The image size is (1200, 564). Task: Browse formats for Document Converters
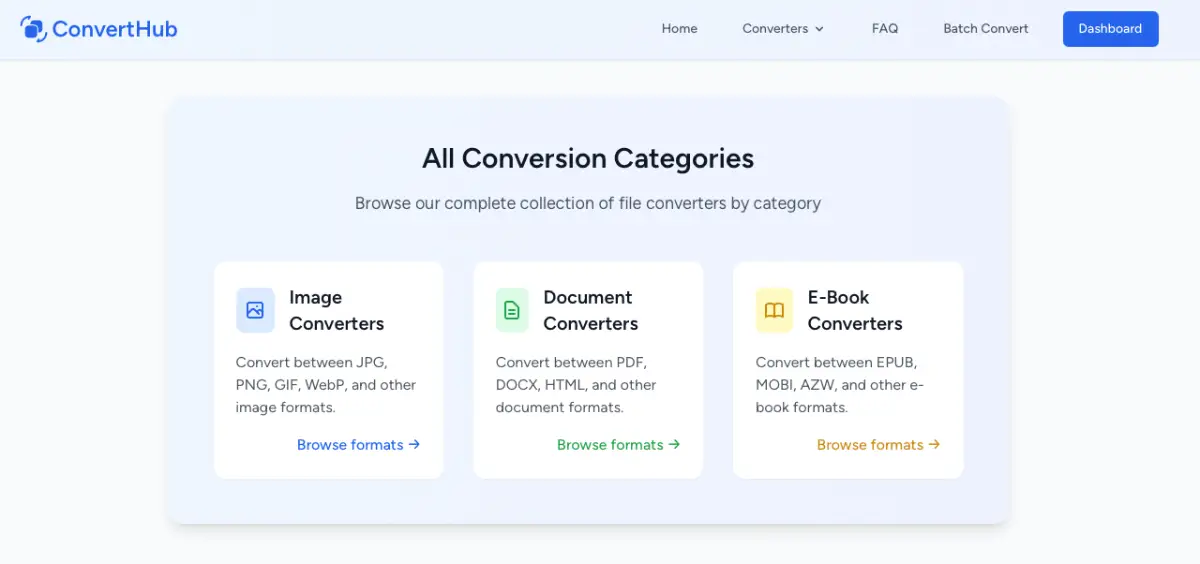[x=610, y=445]
